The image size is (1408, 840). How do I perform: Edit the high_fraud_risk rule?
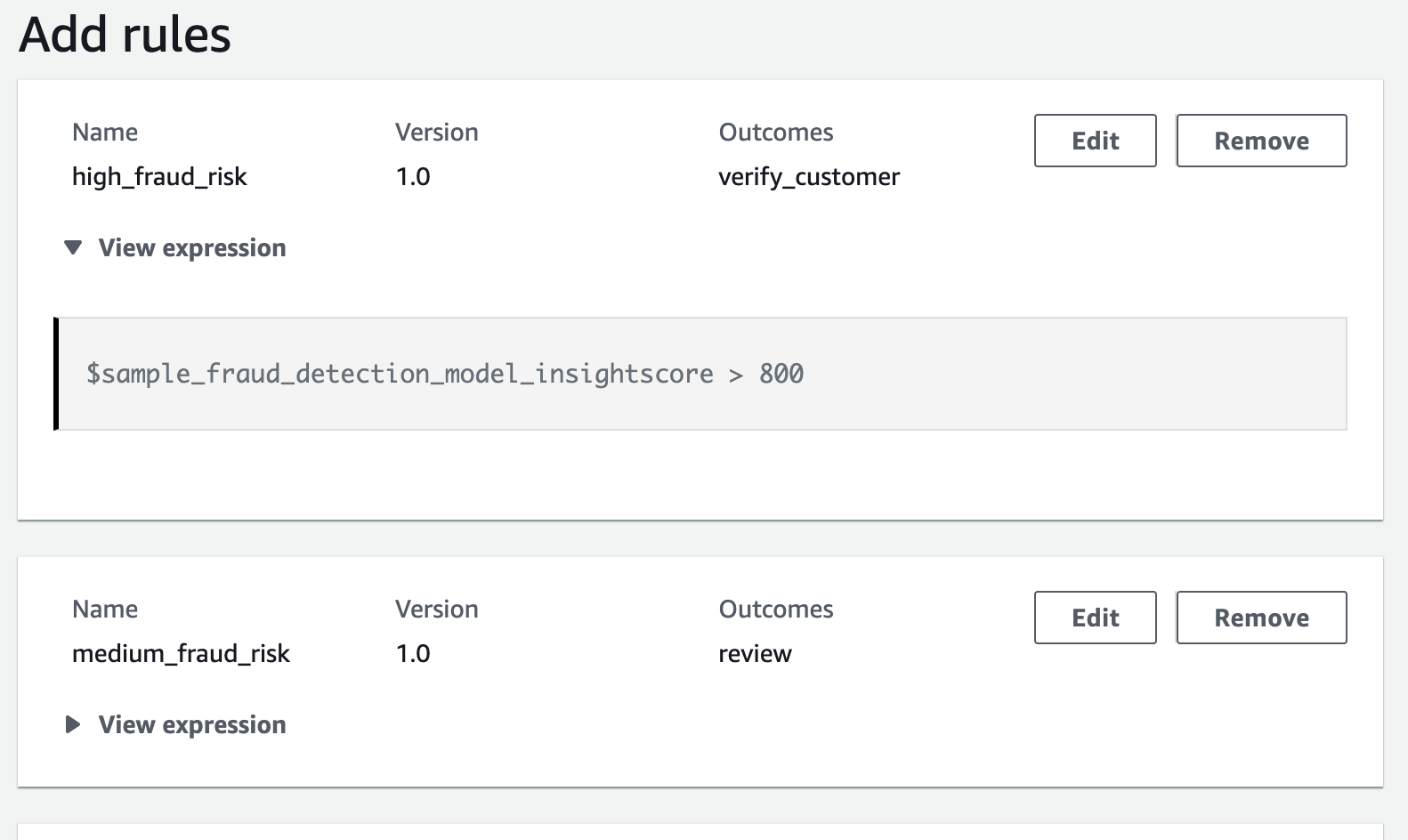pos(1095,141)
